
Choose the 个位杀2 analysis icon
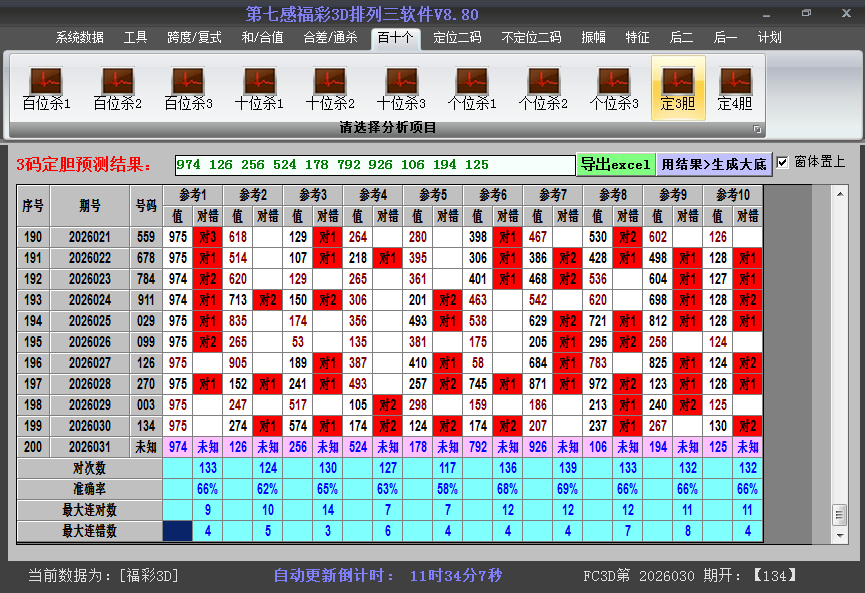(x=543, y=88)
